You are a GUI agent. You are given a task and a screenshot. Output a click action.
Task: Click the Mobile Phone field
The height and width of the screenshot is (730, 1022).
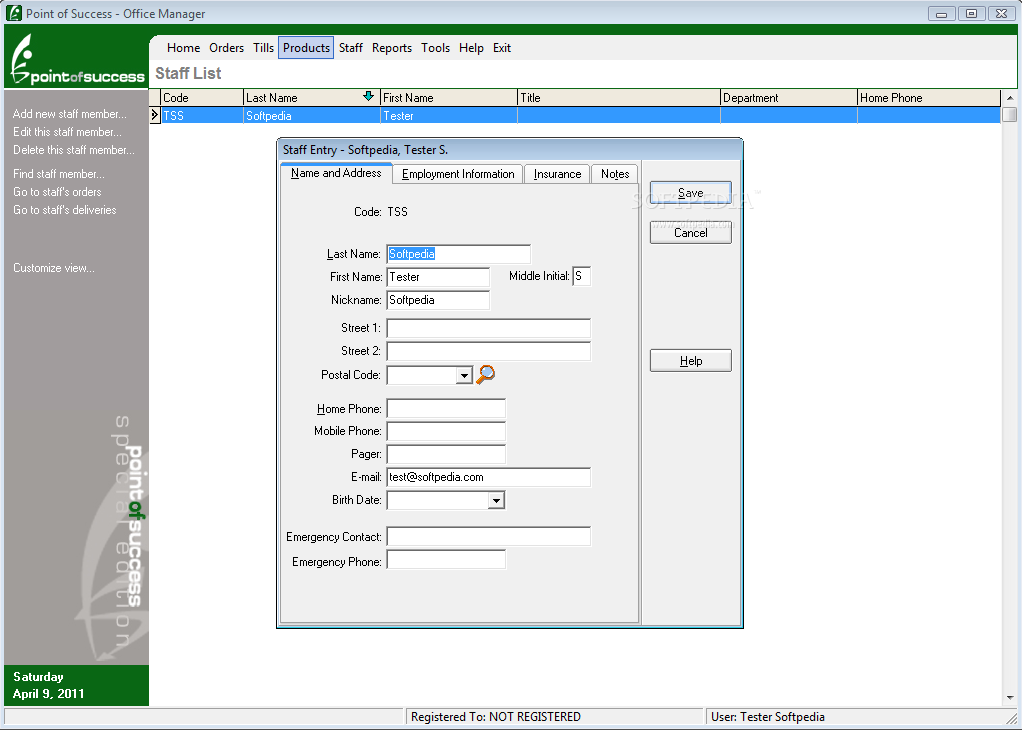(x=446, y=431)
